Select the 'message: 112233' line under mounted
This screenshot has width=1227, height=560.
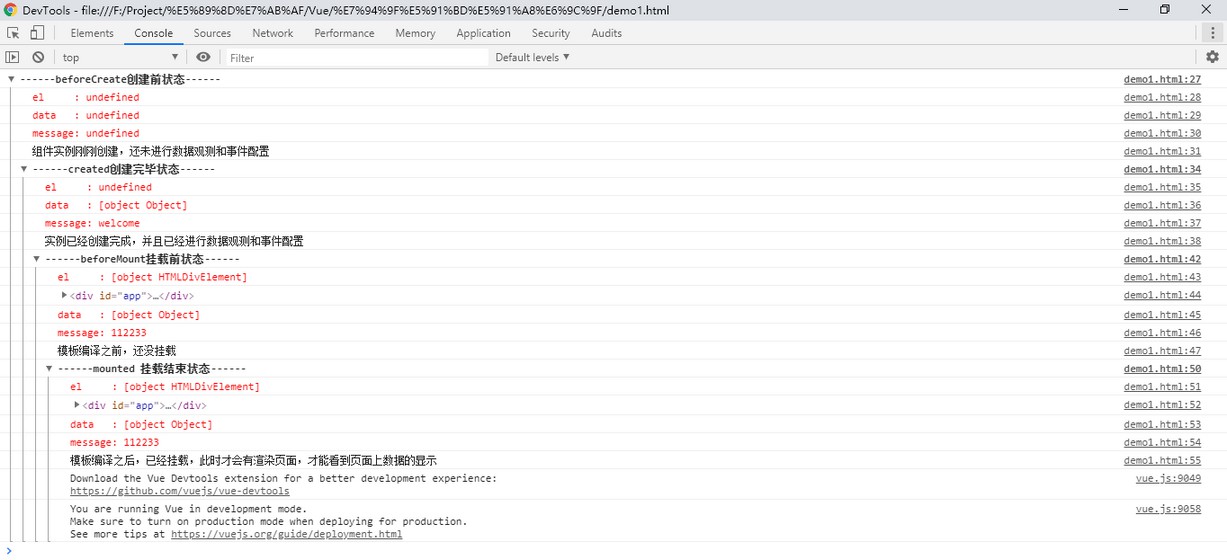[114, 442]
